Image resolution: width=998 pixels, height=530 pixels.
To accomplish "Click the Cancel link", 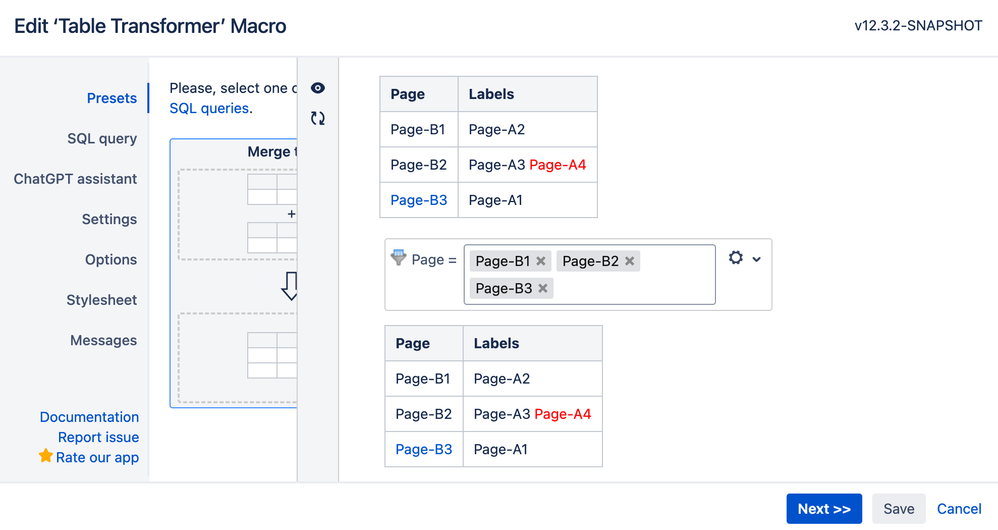I will (x=959, y=509).
